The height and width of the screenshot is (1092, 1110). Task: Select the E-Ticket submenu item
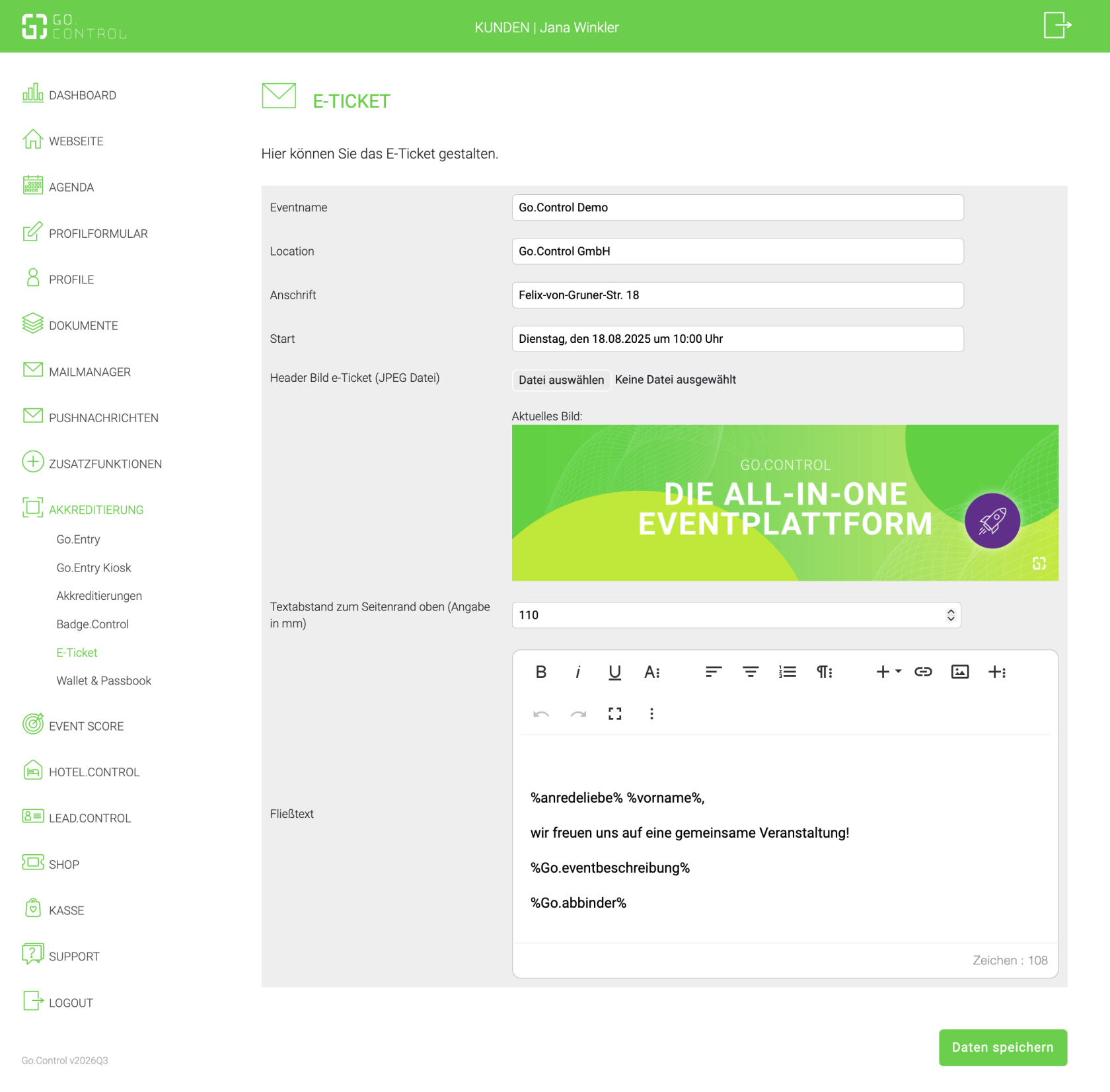click(77, 653)
